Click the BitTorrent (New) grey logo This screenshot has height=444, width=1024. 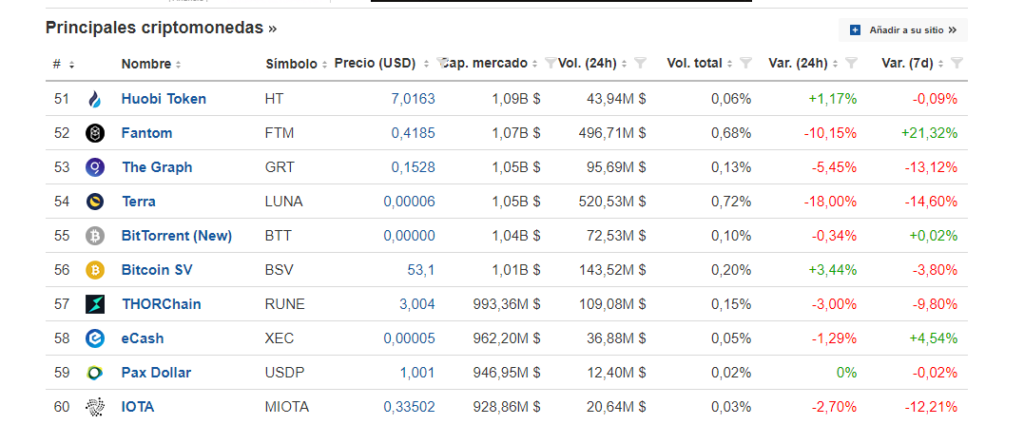[x=95, y=236]
